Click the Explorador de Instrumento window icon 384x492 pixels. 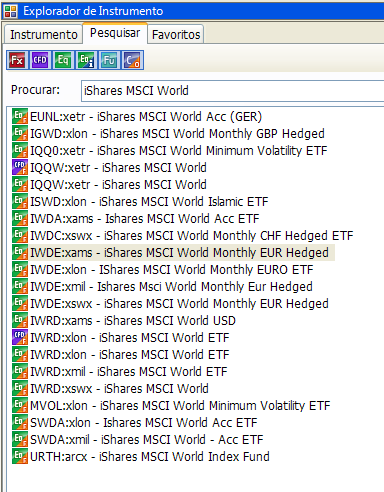click(10, 11)
